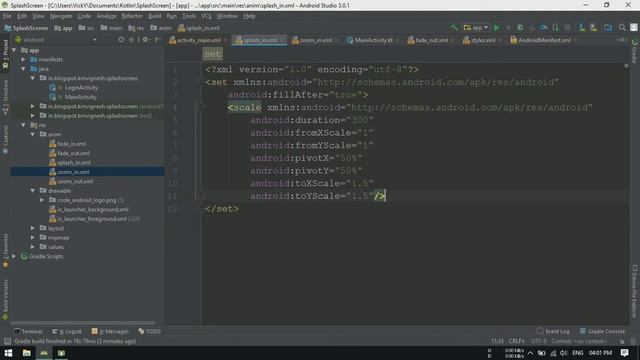Click the Android Studio taskbar icon
Viewport: 640px width, 360px height.
click(44, 353)
